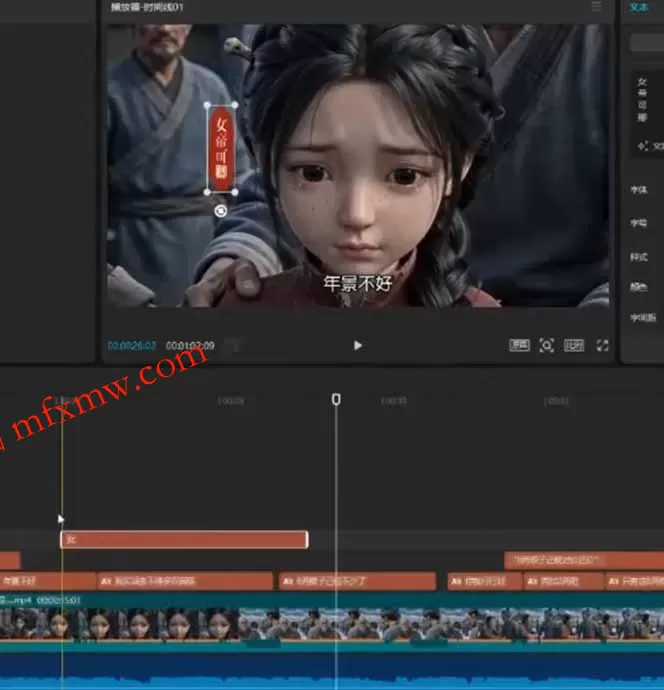
Task: Select the '年景不好' subtitle clip at track start
Action: point(48,581)
